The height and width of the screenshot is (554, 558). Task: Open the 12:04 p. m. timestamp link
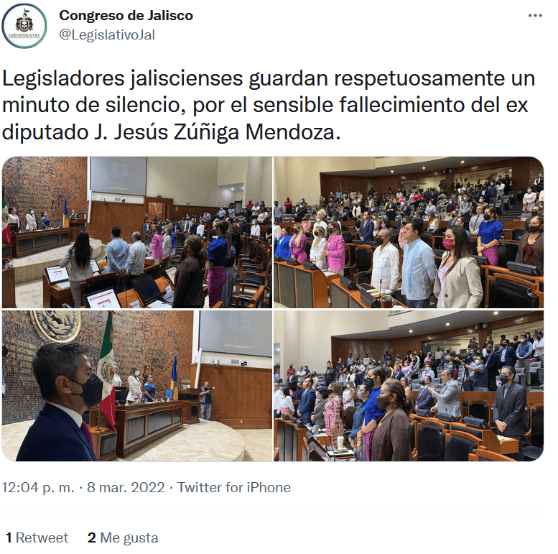(x=38, y=487)
